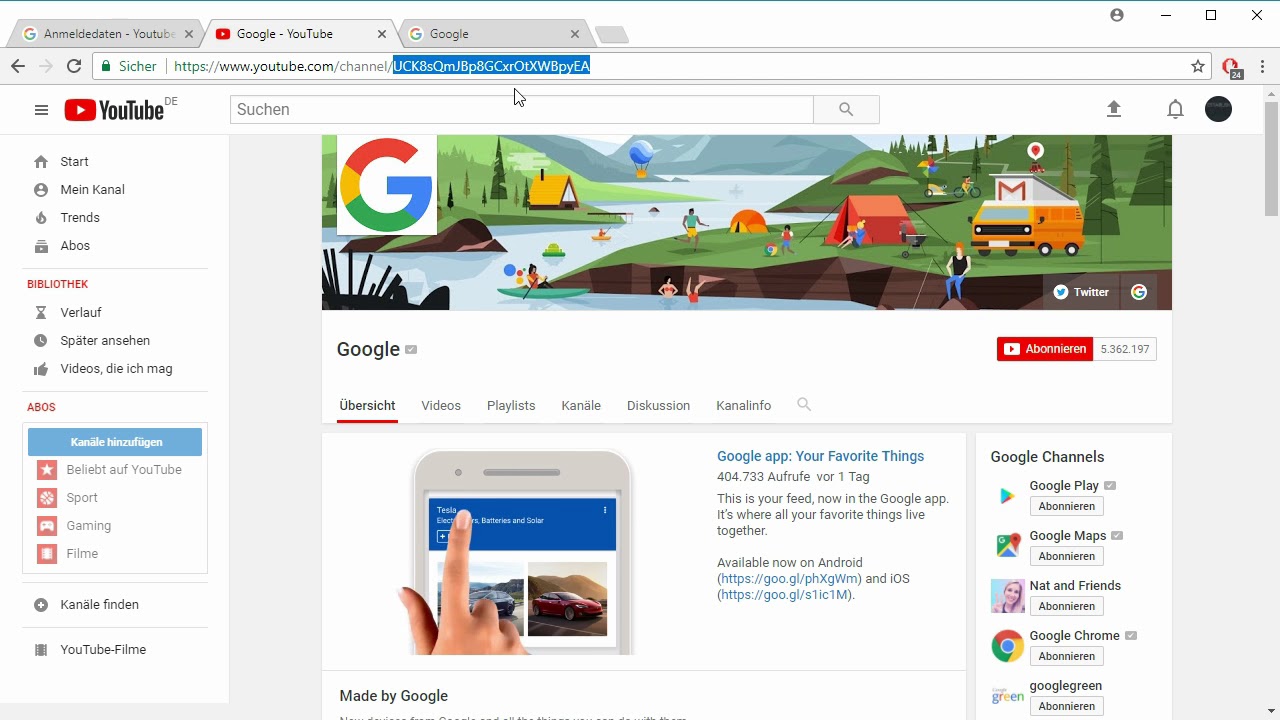
Task: Subscribe to Nat and Friends
Action: [x=1066, y=606]
